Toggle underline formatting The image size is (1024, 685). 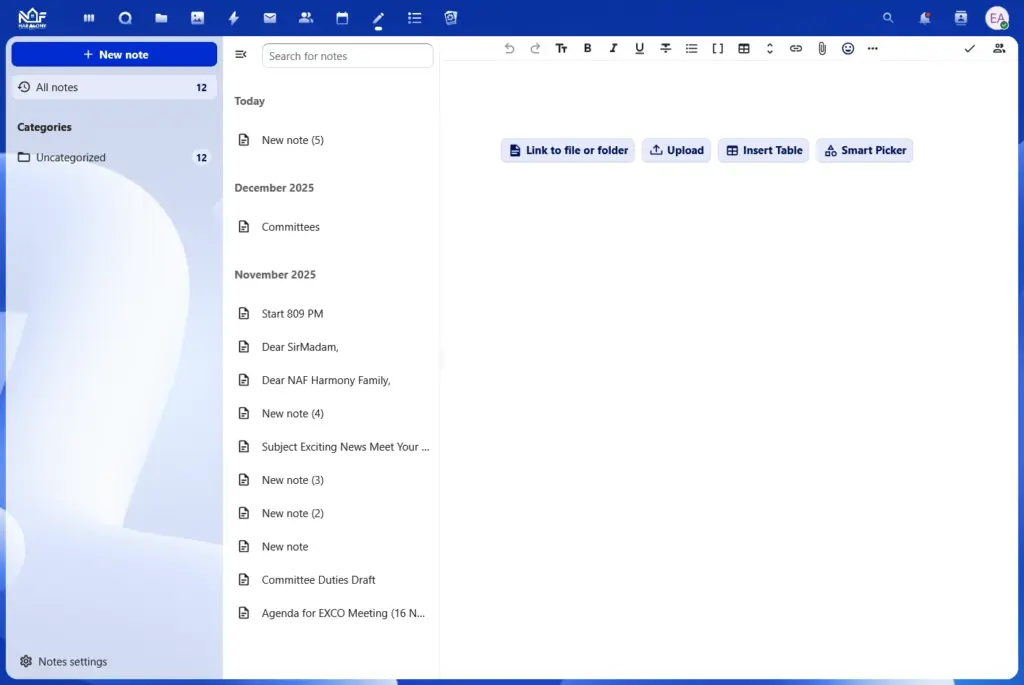tap(639, 48)
